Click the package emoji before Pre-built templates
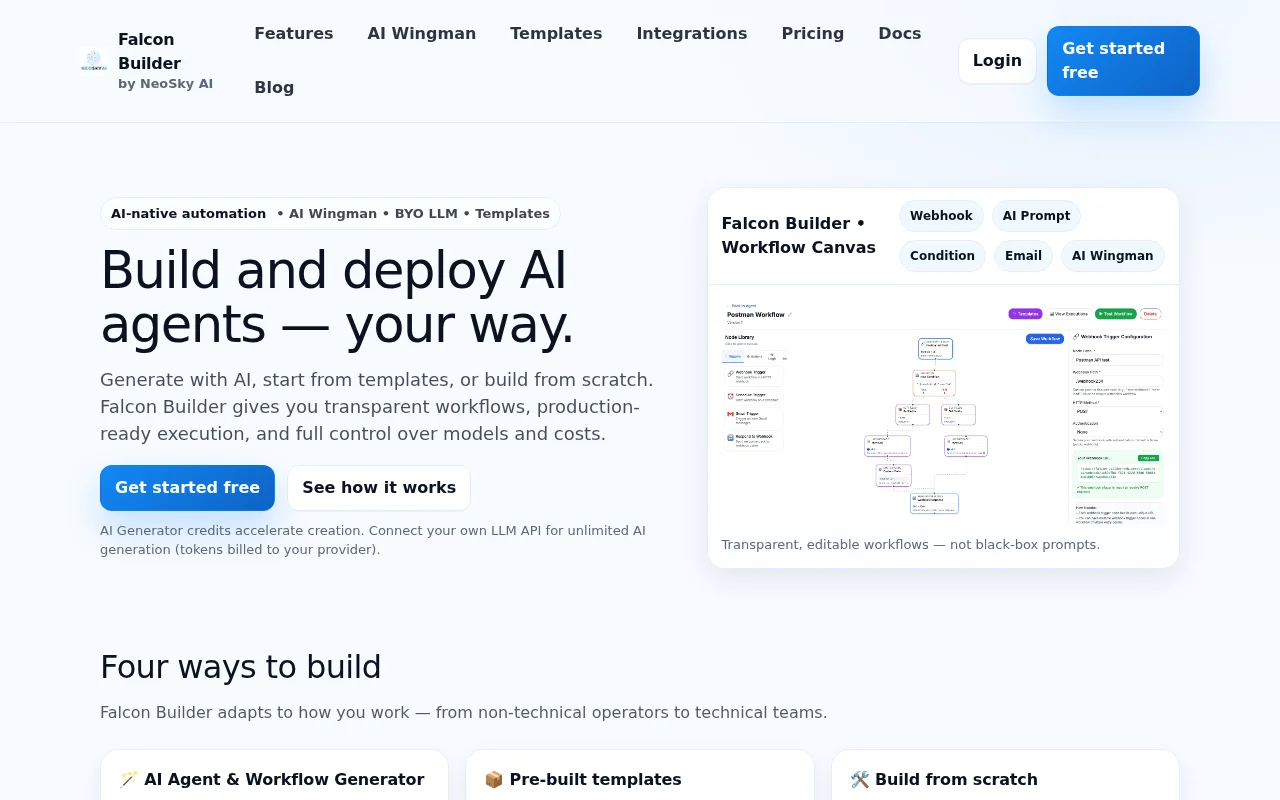This screenshot has height=800, width=1280. 494,779
